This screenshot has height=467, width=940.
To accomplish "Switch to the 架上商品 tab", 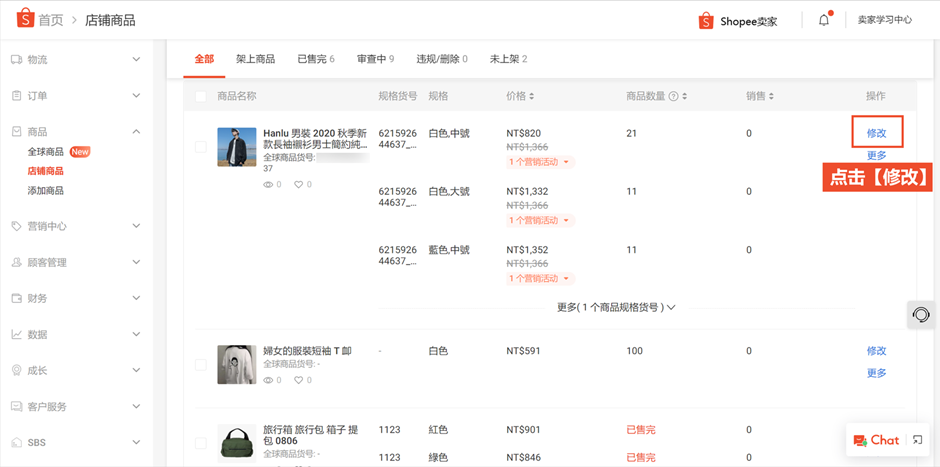I will click(255, 59).
